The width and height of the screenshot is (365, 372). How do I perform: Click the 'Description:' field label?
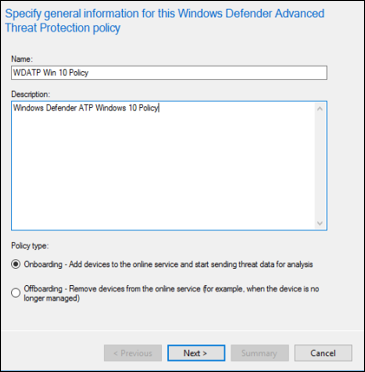pos(31,94)
